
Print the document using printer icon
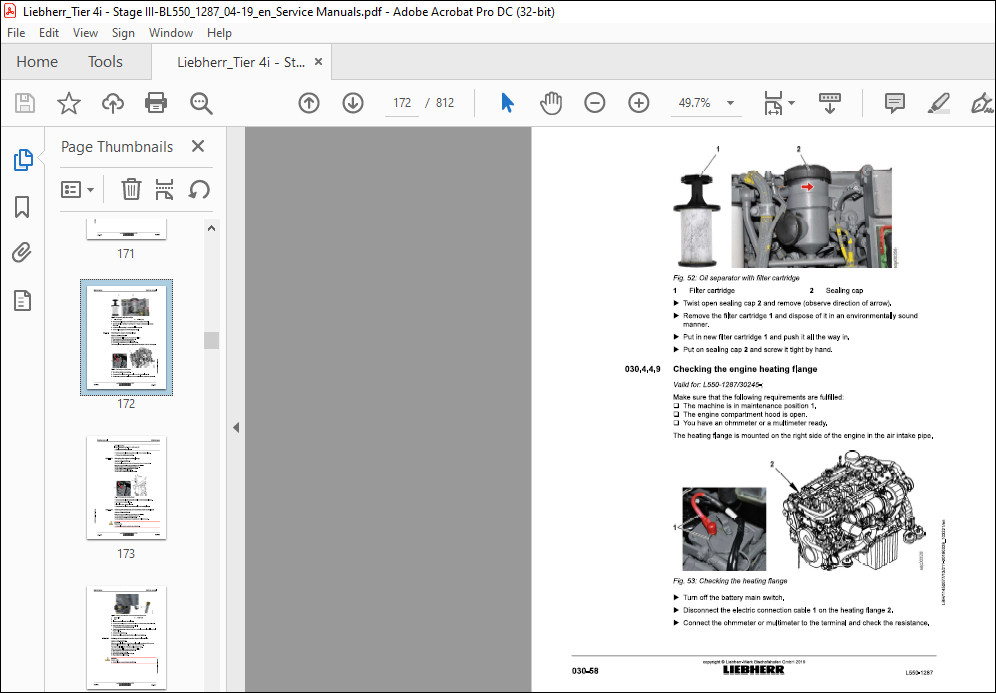pyautogui.click(x=156, y=103)
